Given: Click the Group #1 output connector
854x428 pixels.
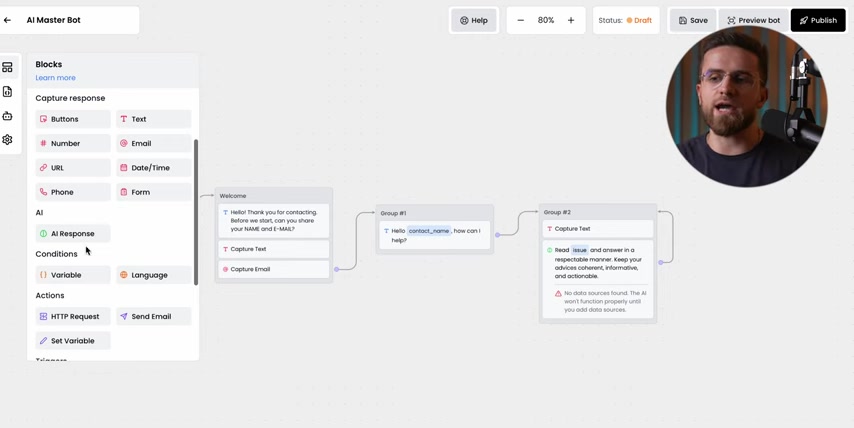Looking at the screenshot, I should click(497, 235).
